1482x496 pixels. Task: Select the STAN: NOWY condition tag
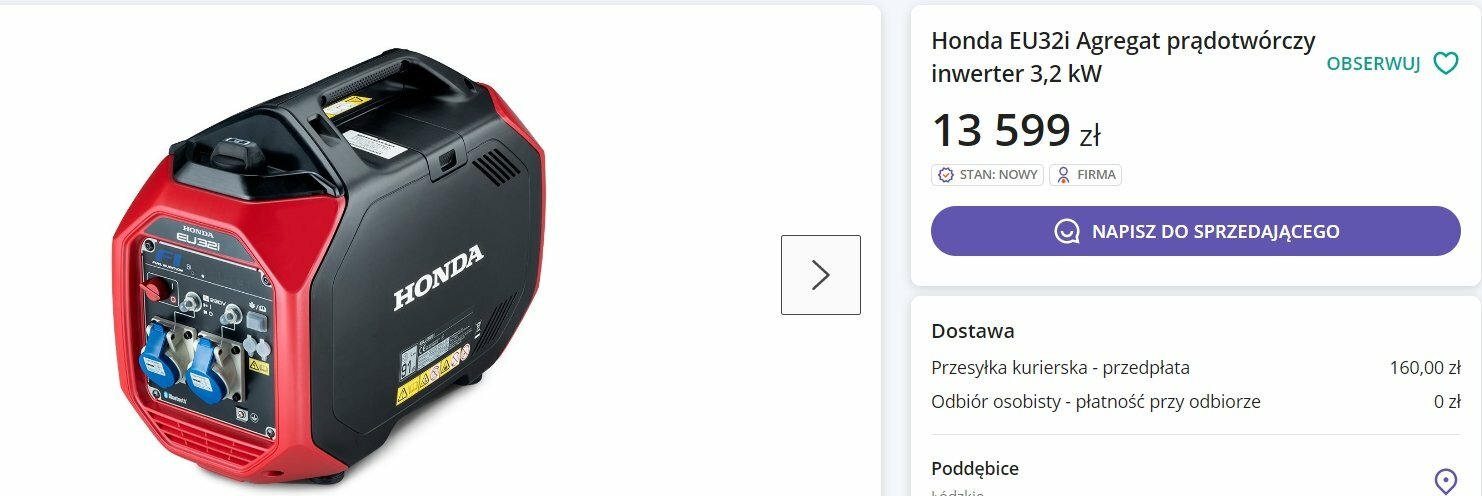[987, 175]
